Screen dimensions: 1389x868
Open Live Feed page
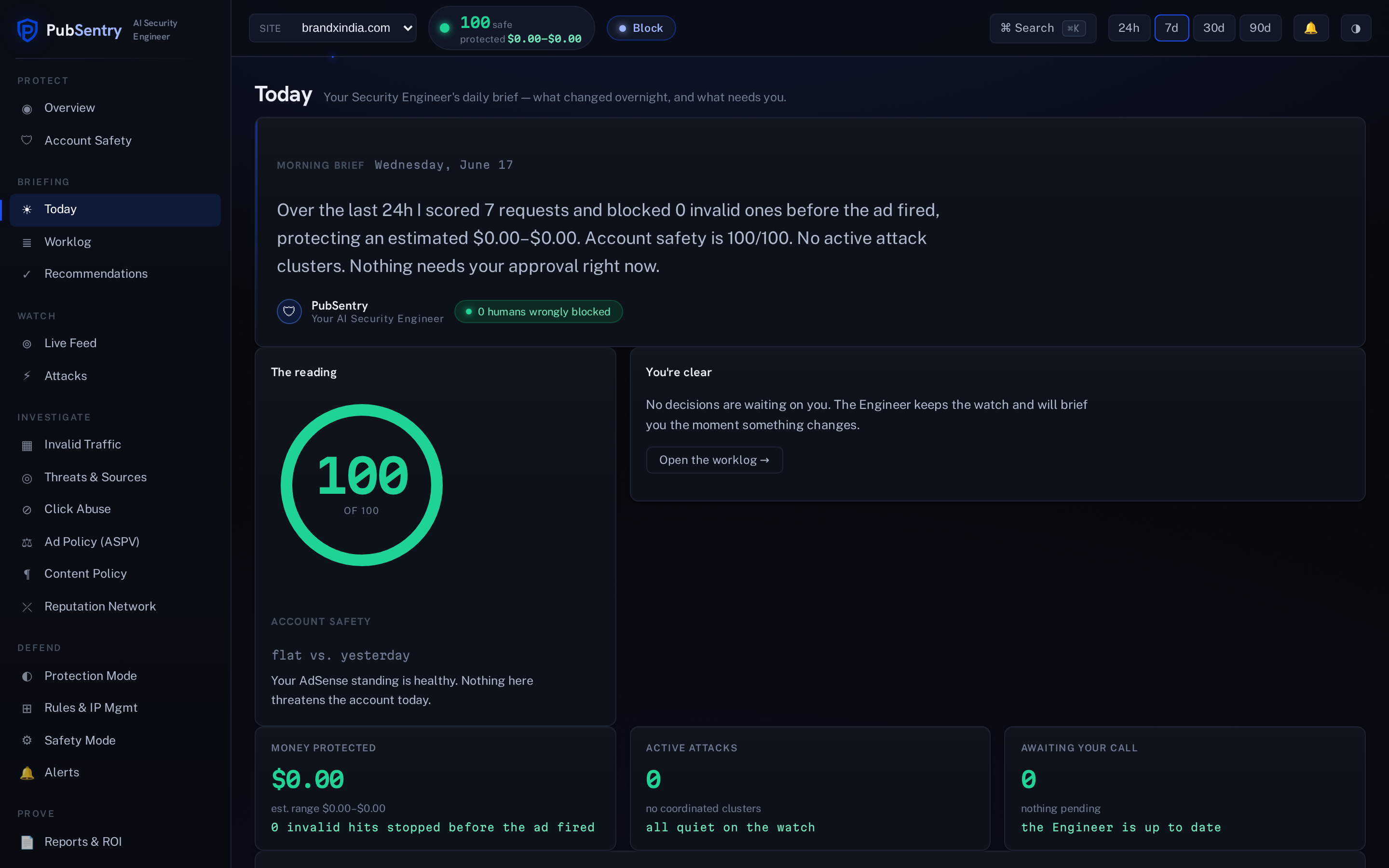pyautogui.click(x=115, y=343)
